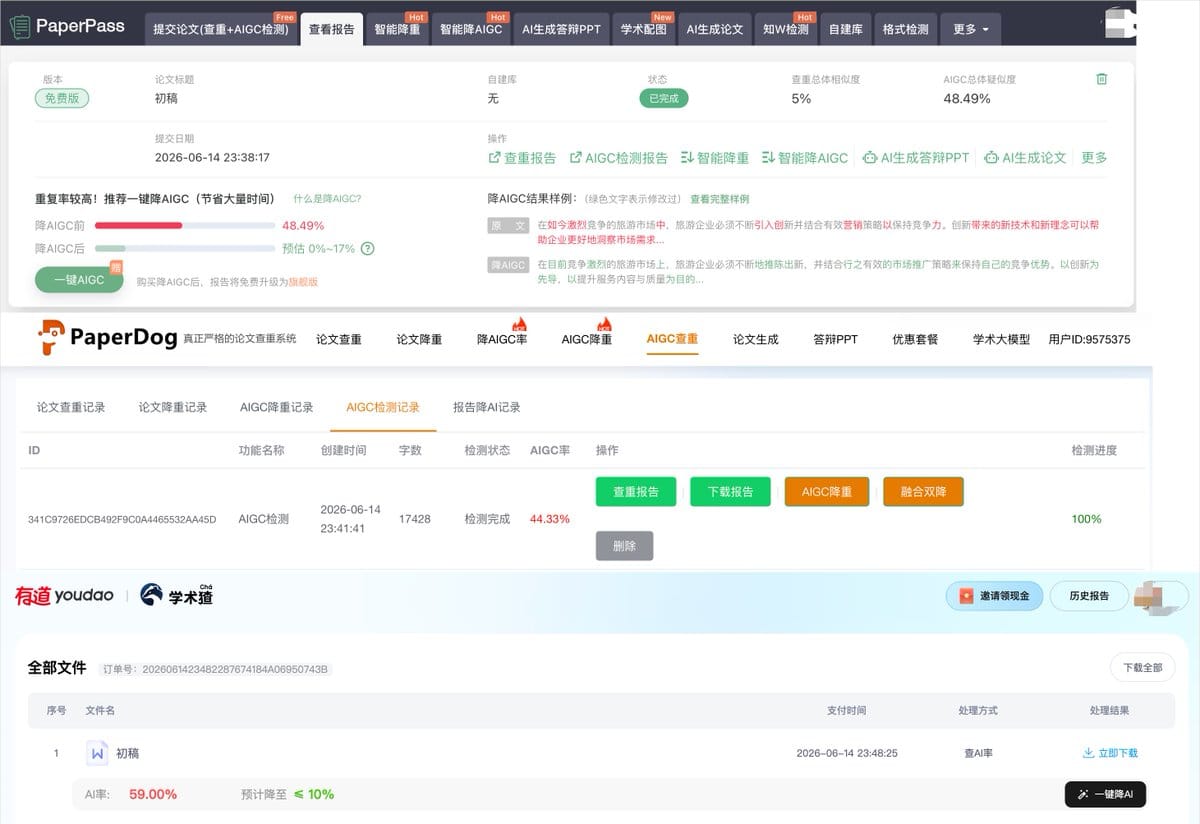Open 降AIGC率 in PaperDog menu

[502, 339]
